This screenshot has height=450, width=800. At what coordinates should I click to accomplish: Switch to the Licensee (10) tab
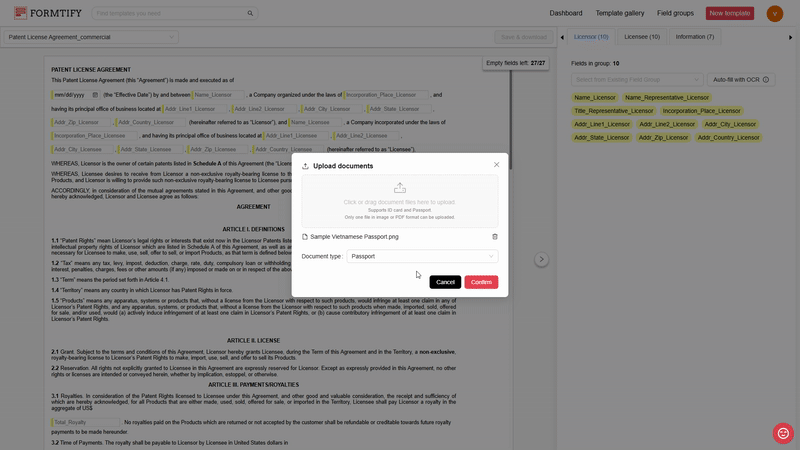pyautogui.click(x=641, y=36)
